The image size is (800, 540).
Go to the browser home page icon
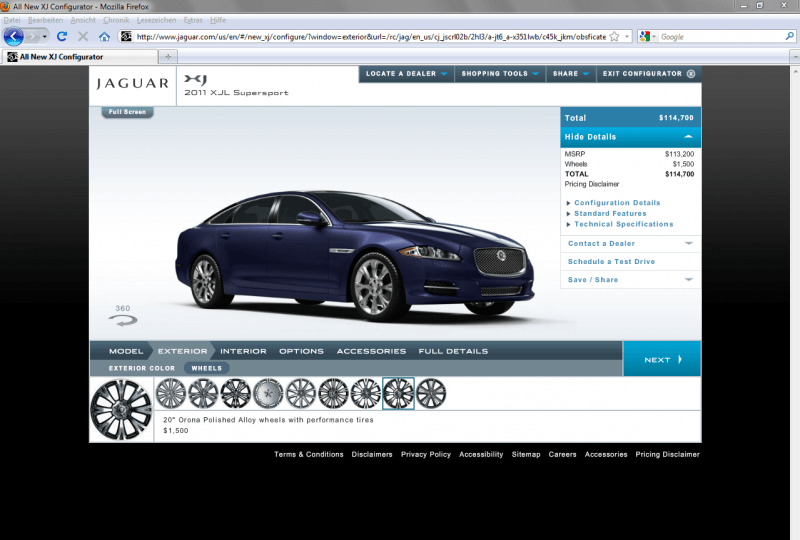pyautogui.click(x=105, y=36)
